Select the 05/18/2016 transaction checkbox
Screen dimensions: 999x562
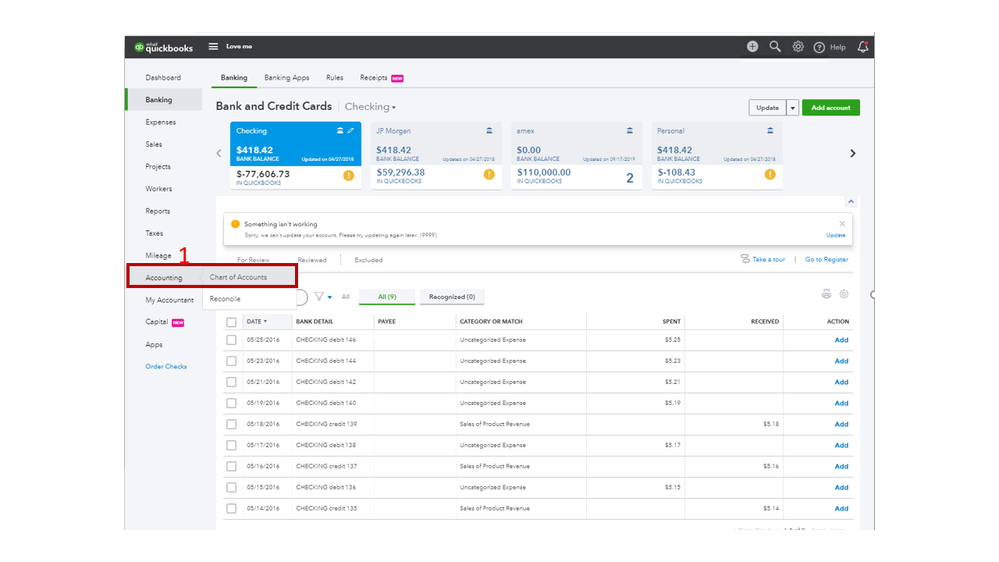(x=232, y=424)
